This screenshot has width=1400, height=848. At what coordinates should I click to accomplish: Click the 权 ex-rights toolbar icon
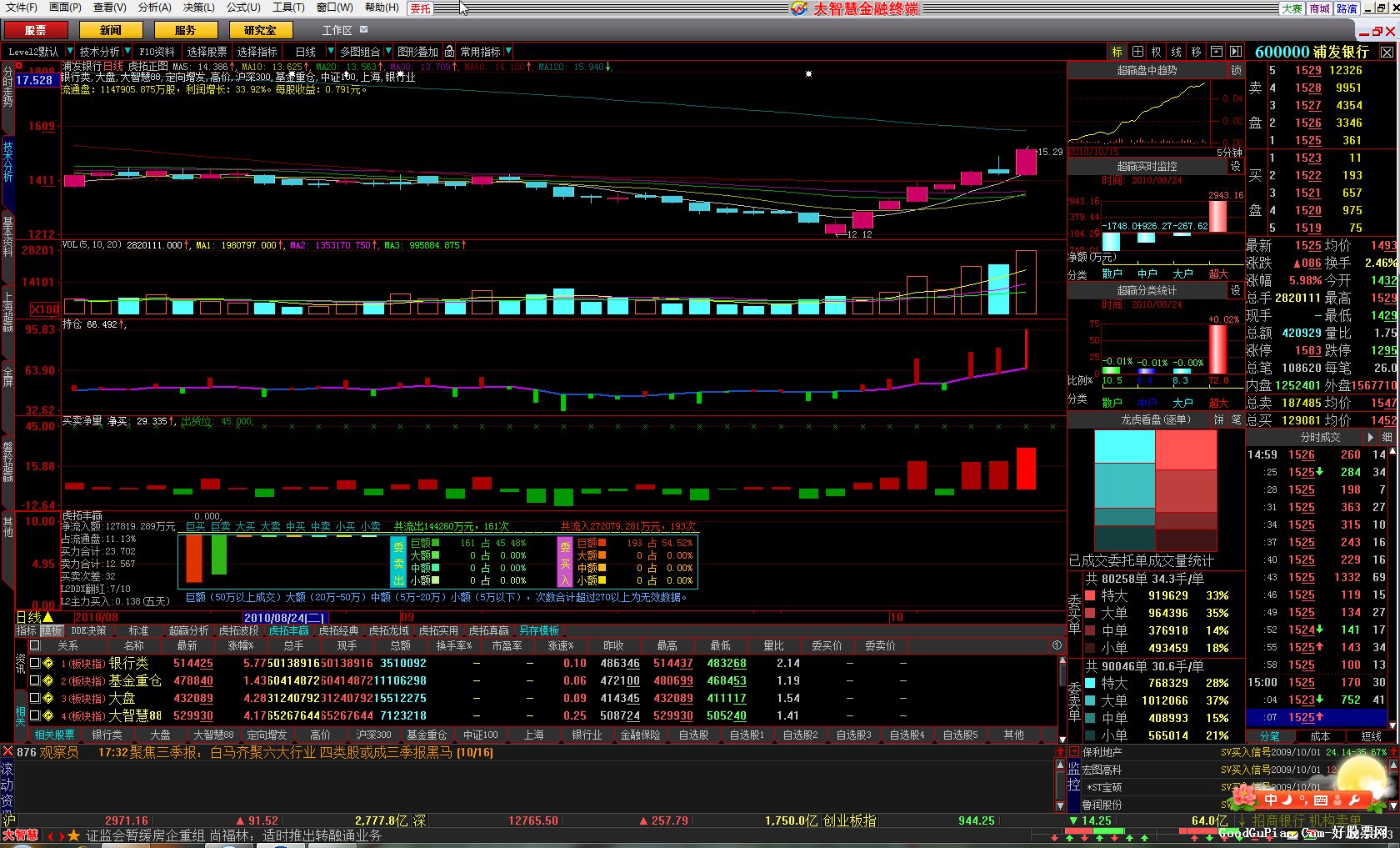point(1157,52)
